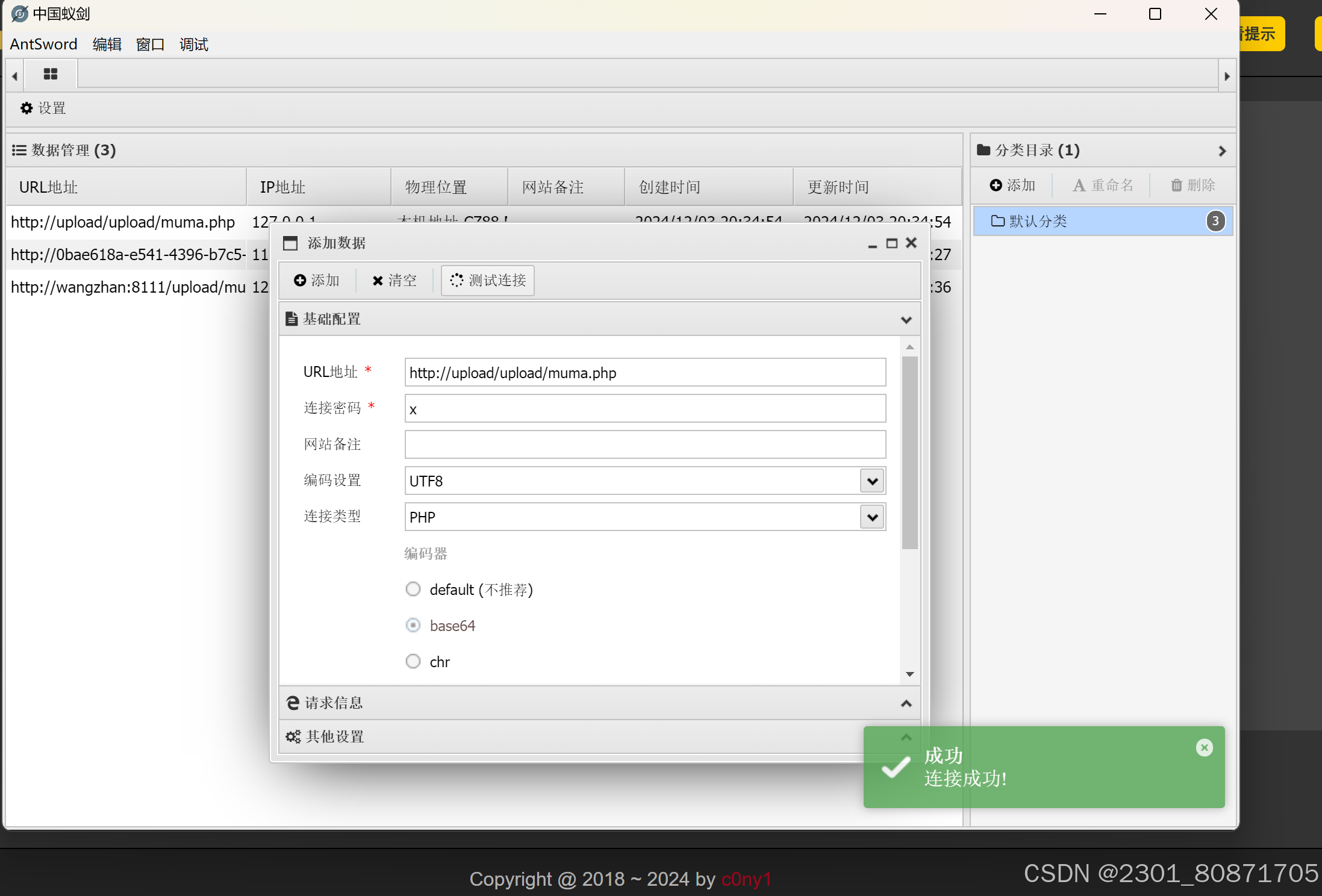Click 添加 plus in 添加数据 dialog
Screen dimensions: 1322x896
(317, 281)
